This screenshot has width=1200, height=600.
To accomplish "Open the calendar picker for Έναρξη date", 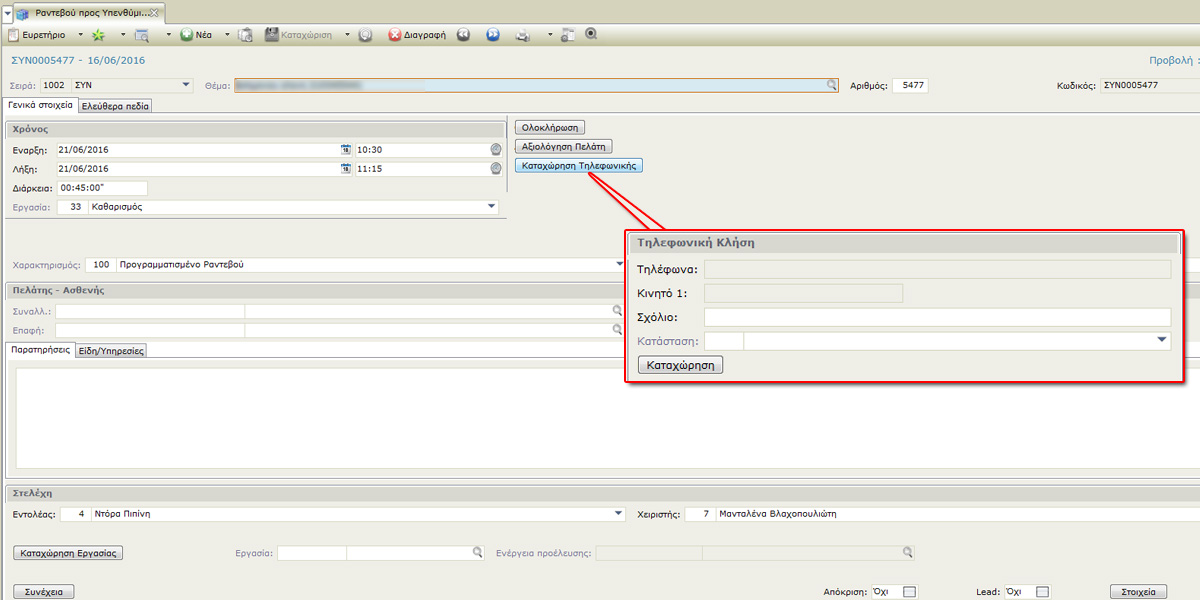I will coord(346,149).
